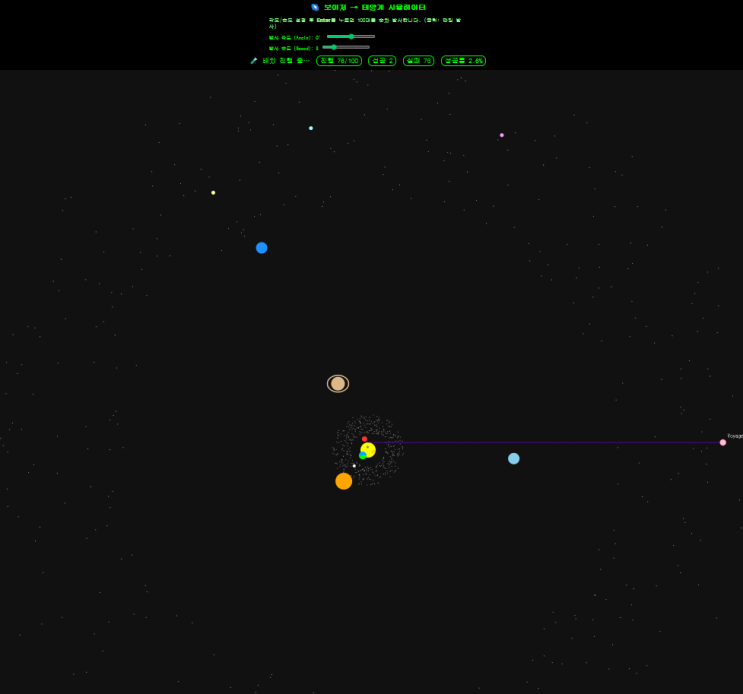
Task: Adjust the launch angle (Angle) slider
Action: (351, 36)
